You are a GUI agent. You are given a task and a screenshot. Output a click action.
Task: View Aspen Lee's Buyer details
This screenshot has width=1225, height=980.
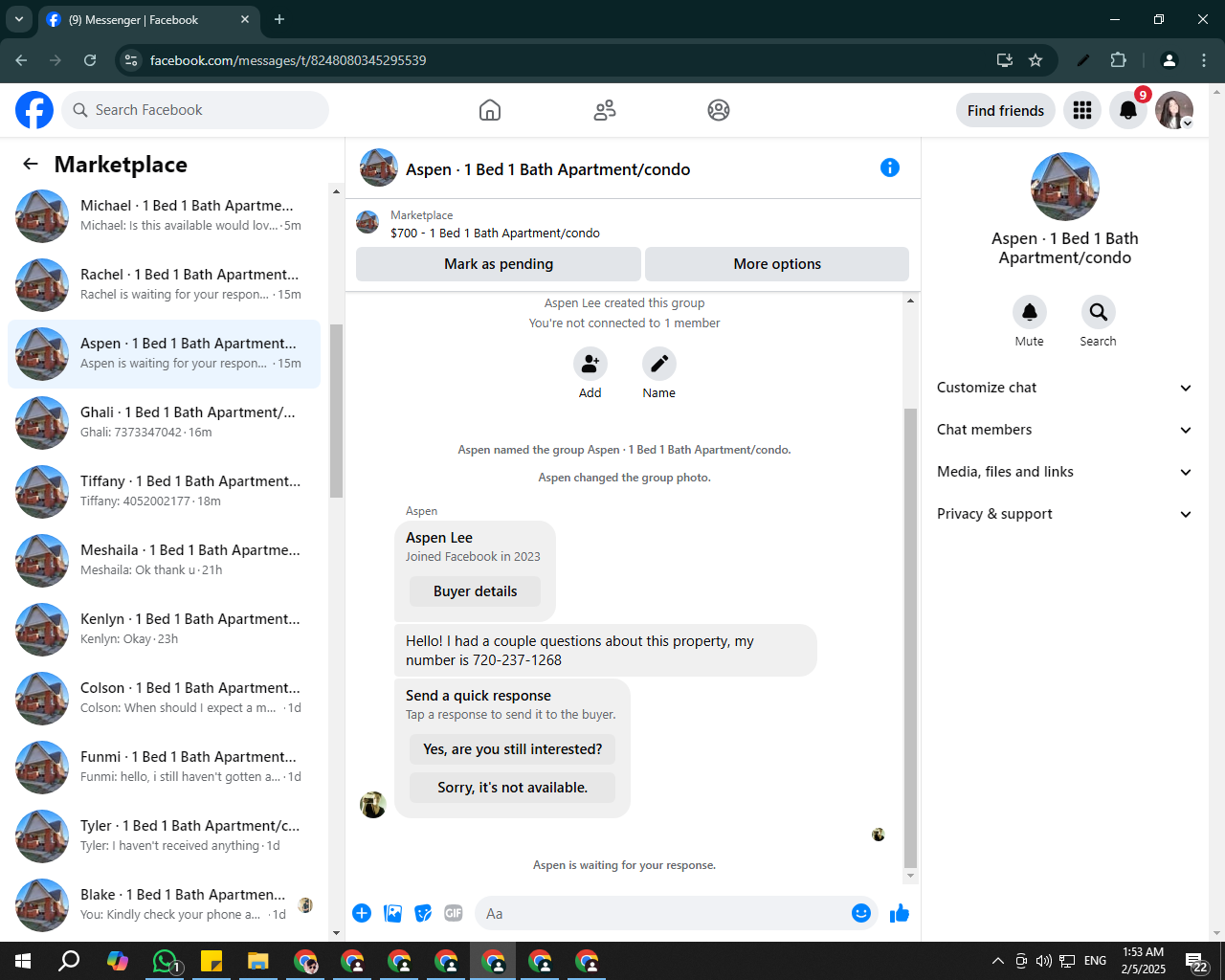tap(475, 591)
